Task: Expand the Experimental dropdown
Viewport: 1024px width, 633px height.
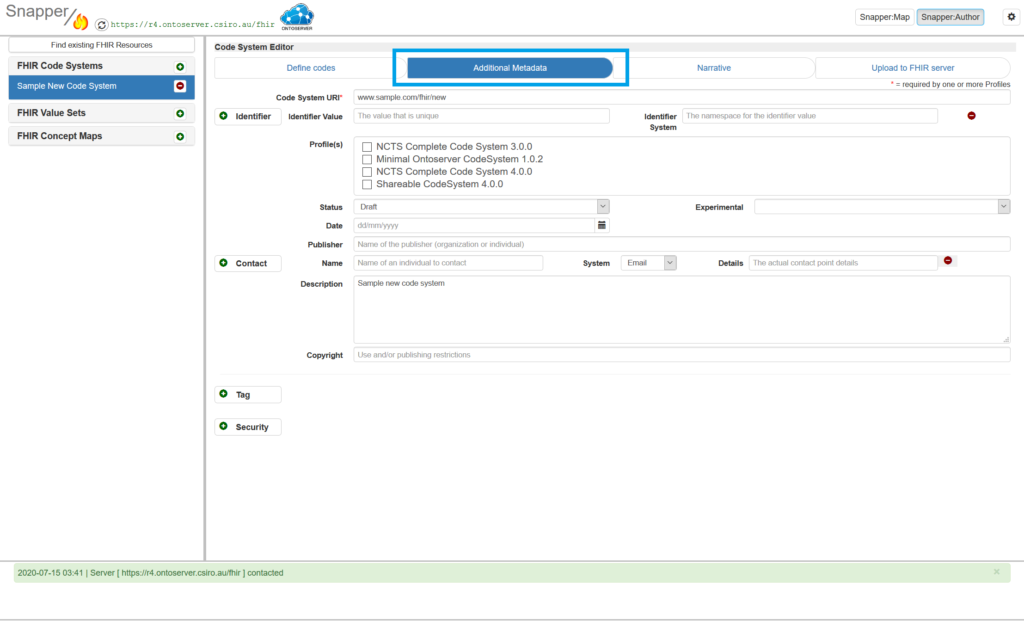Action: coord(881,206)
